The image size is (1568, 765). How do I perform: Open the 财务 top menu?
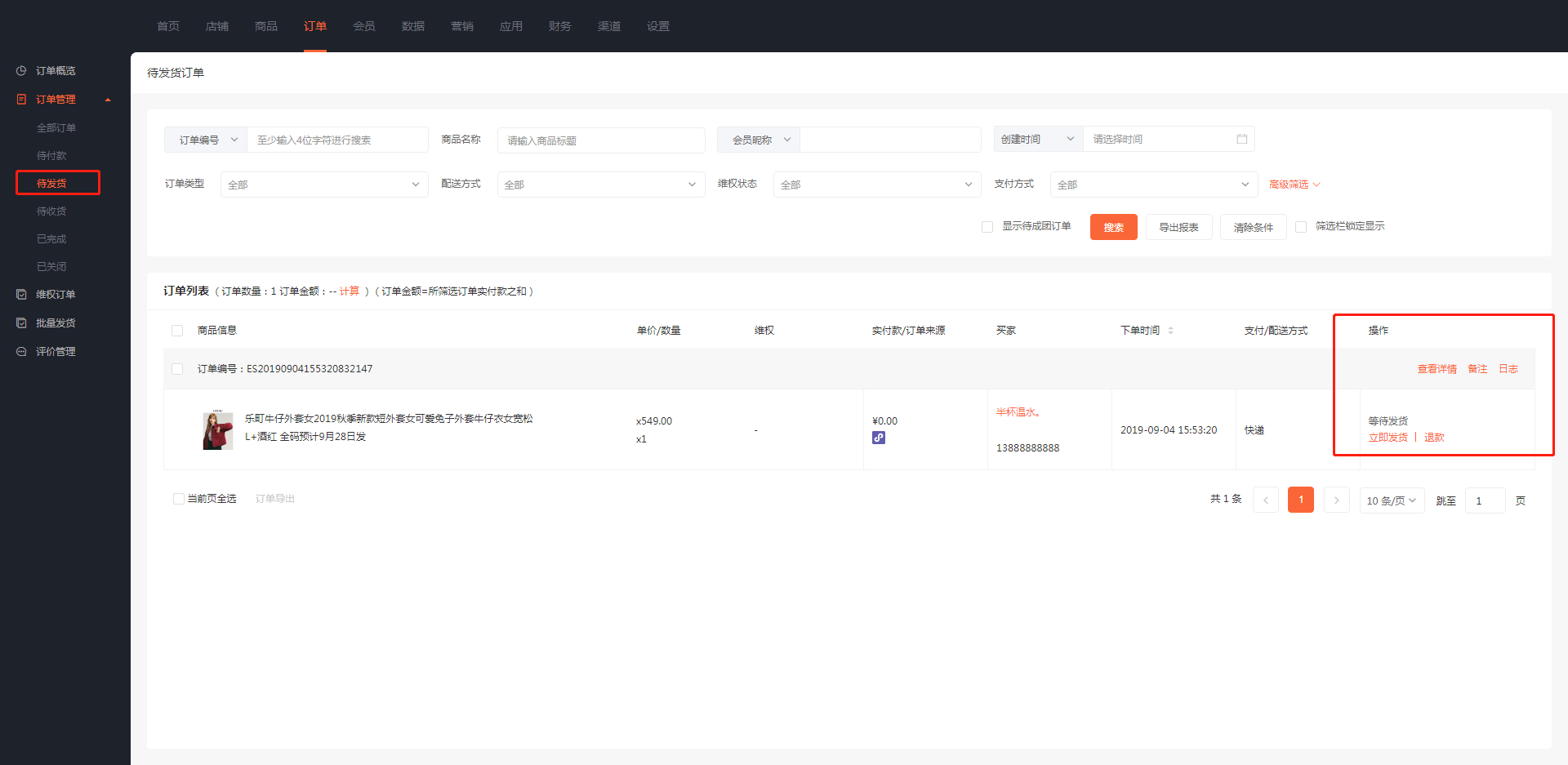tap(560, 26)
